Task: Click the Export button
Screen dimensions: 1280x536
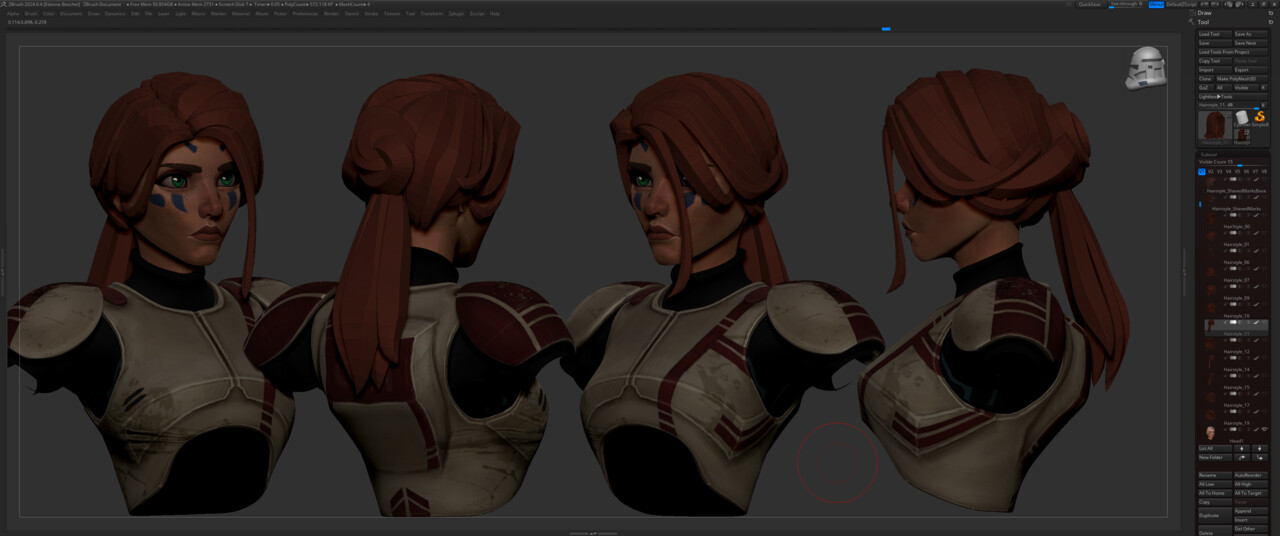Action: coord(1250,70)
